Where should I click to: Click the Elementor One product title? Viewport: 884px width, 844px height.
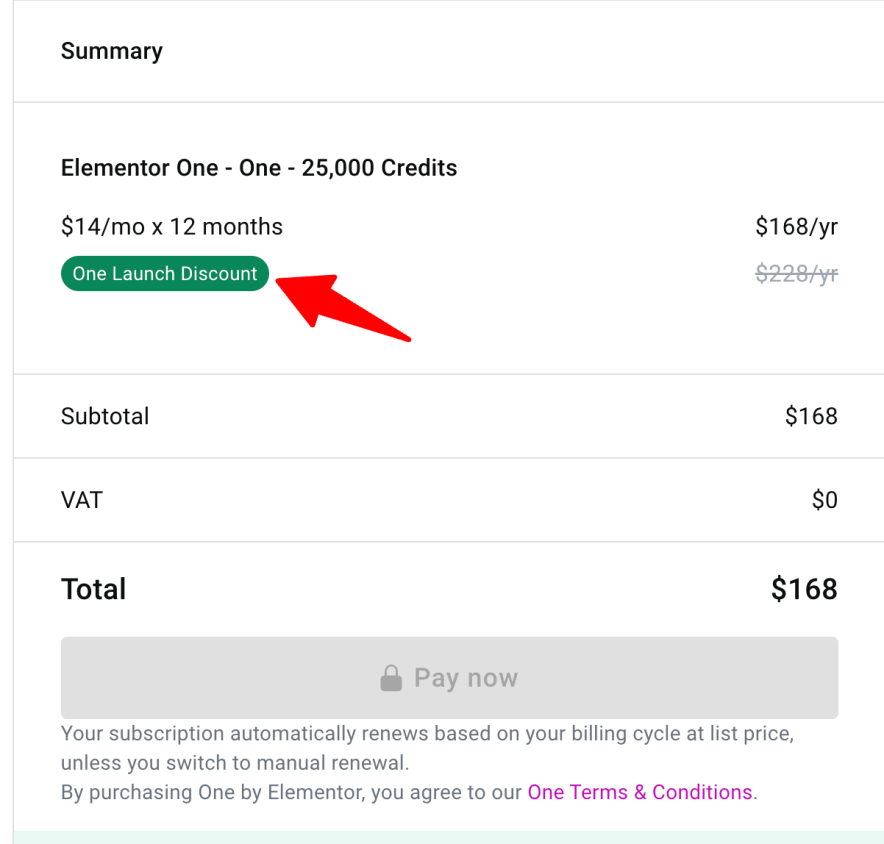pyautogui.click(x=259, y=167)
